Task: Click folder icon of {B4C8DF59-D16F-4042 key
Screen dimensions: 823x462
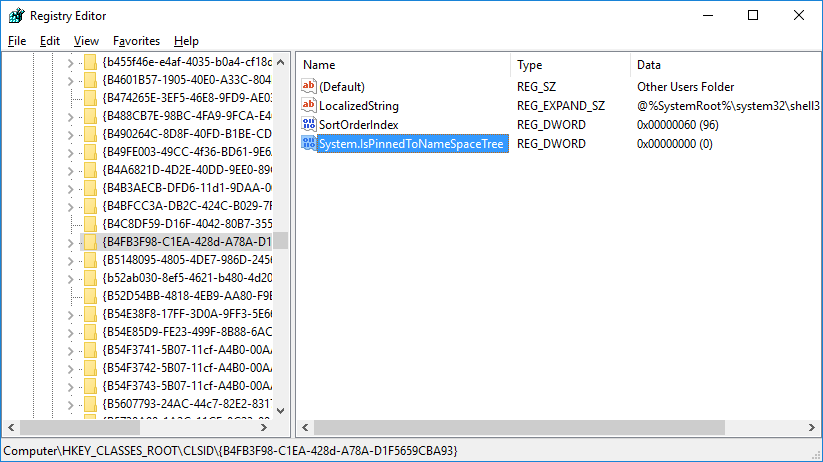Action: coord(90,224)
